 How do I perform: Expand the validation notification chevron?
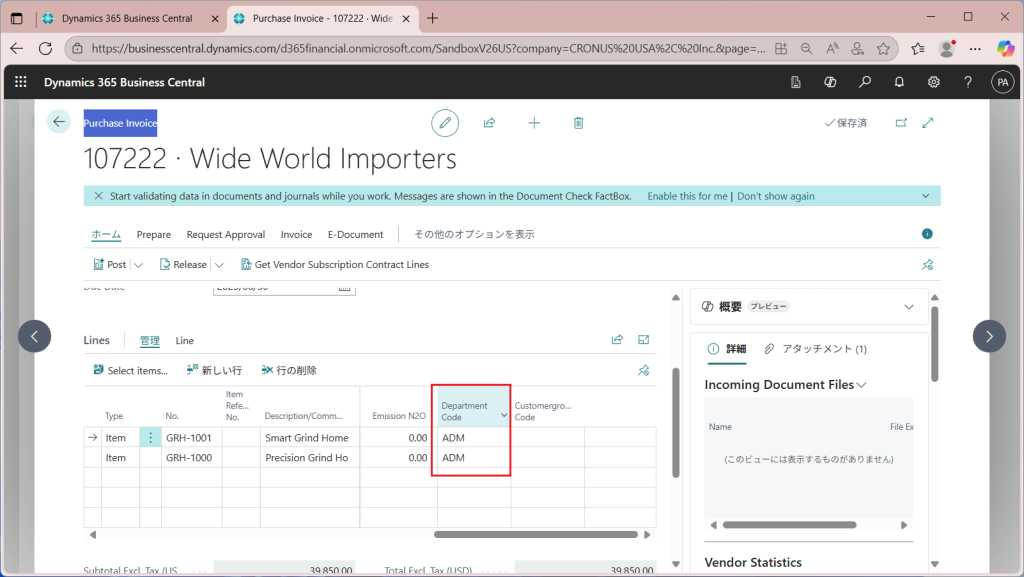[925, 196]
